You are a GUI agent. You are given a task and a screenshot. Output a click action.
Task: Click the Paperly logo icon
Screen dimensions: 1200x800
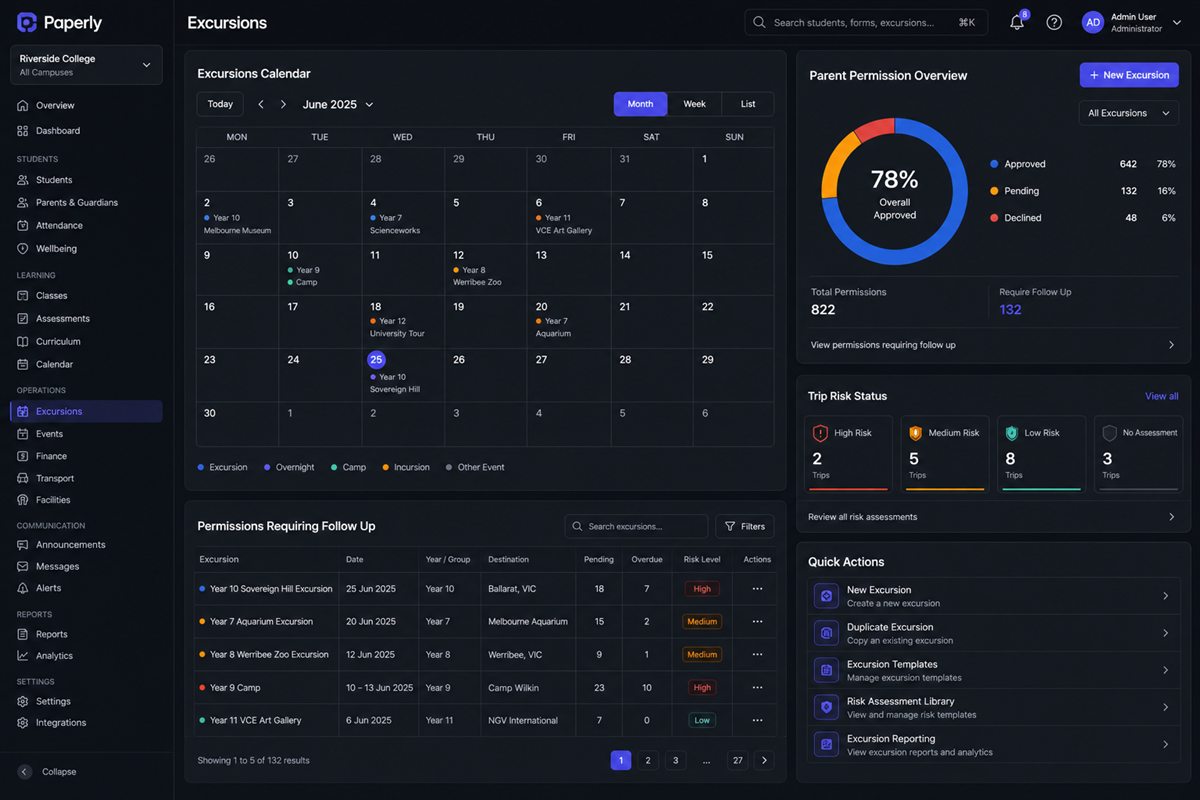coord(27,22)
